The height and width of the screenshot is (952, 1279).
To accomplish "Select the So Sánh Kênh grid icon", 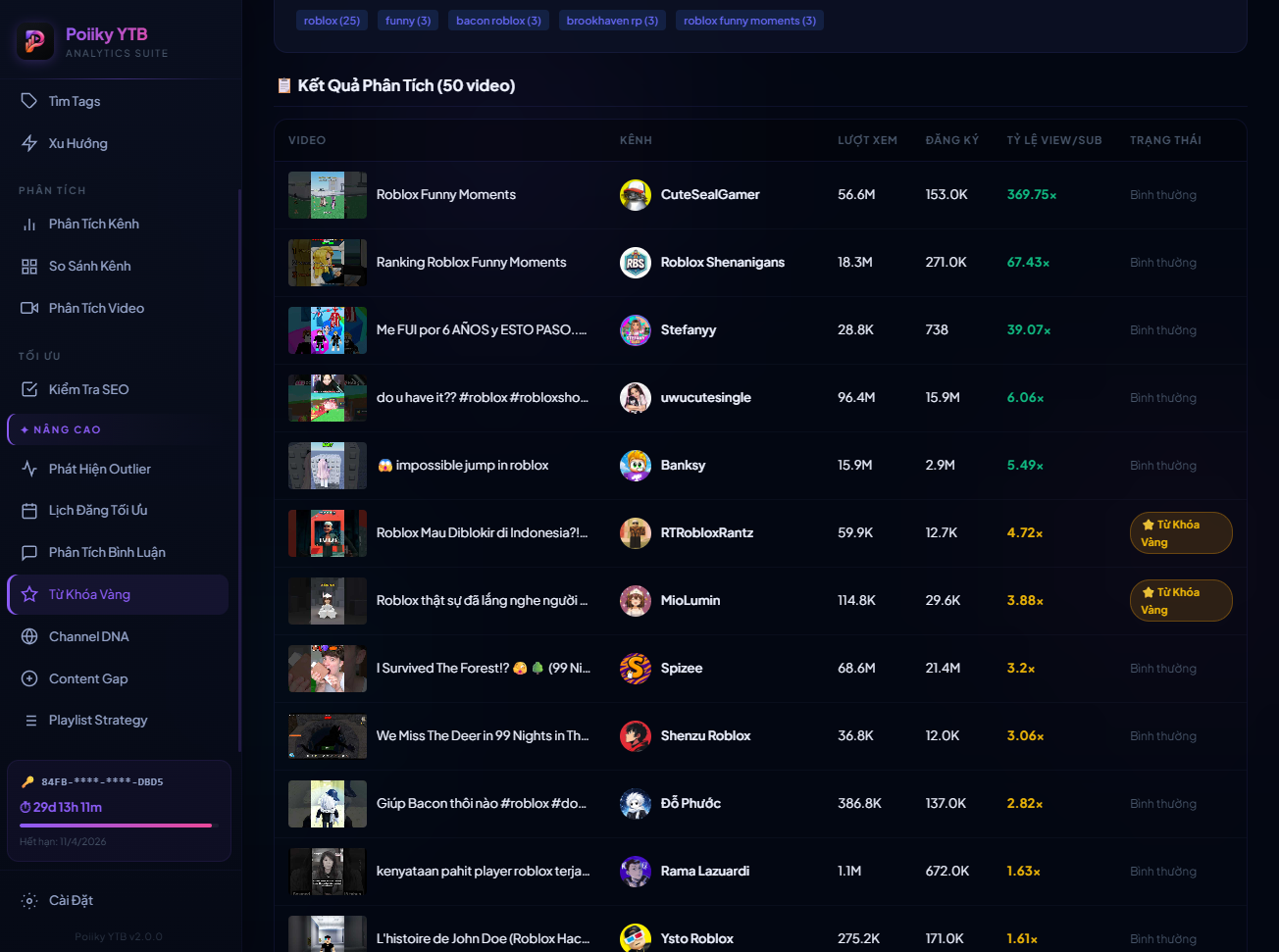I will point(29,267).
